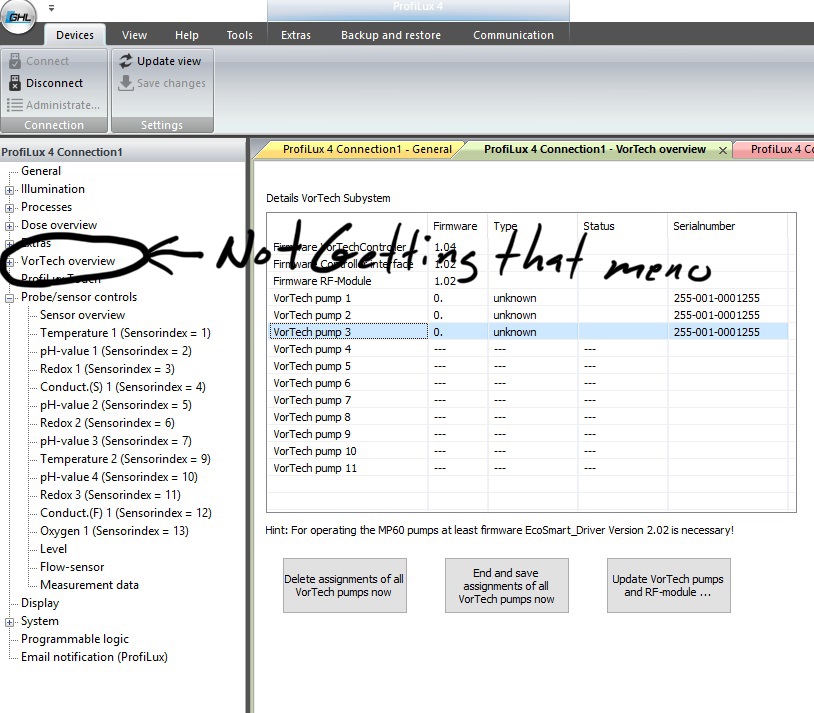Switch to the Devices ribbon tab
Screen dimensions: 814x713
(x=75, y=35)
